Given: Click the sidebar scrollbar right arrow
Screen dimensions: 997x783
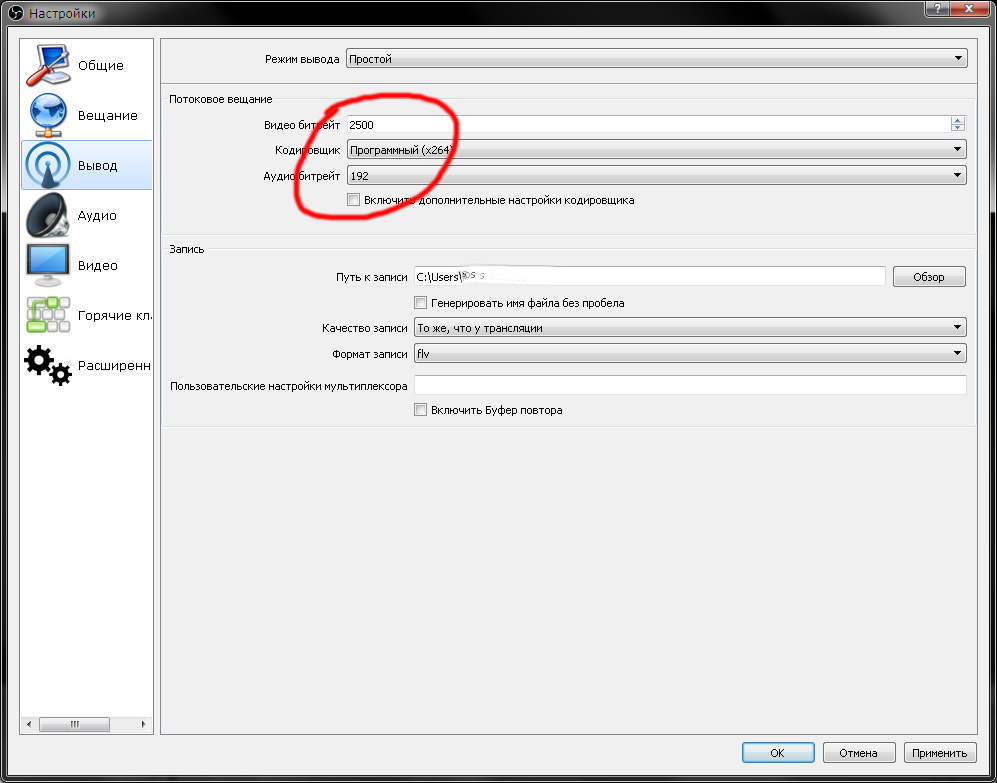Looking at the screenshot, I should [144, 724].
